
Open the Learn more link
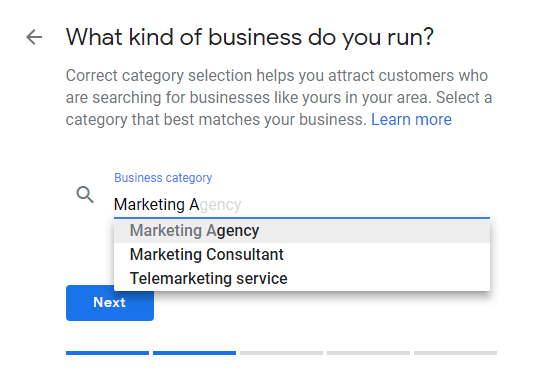[x=411, y=120]
